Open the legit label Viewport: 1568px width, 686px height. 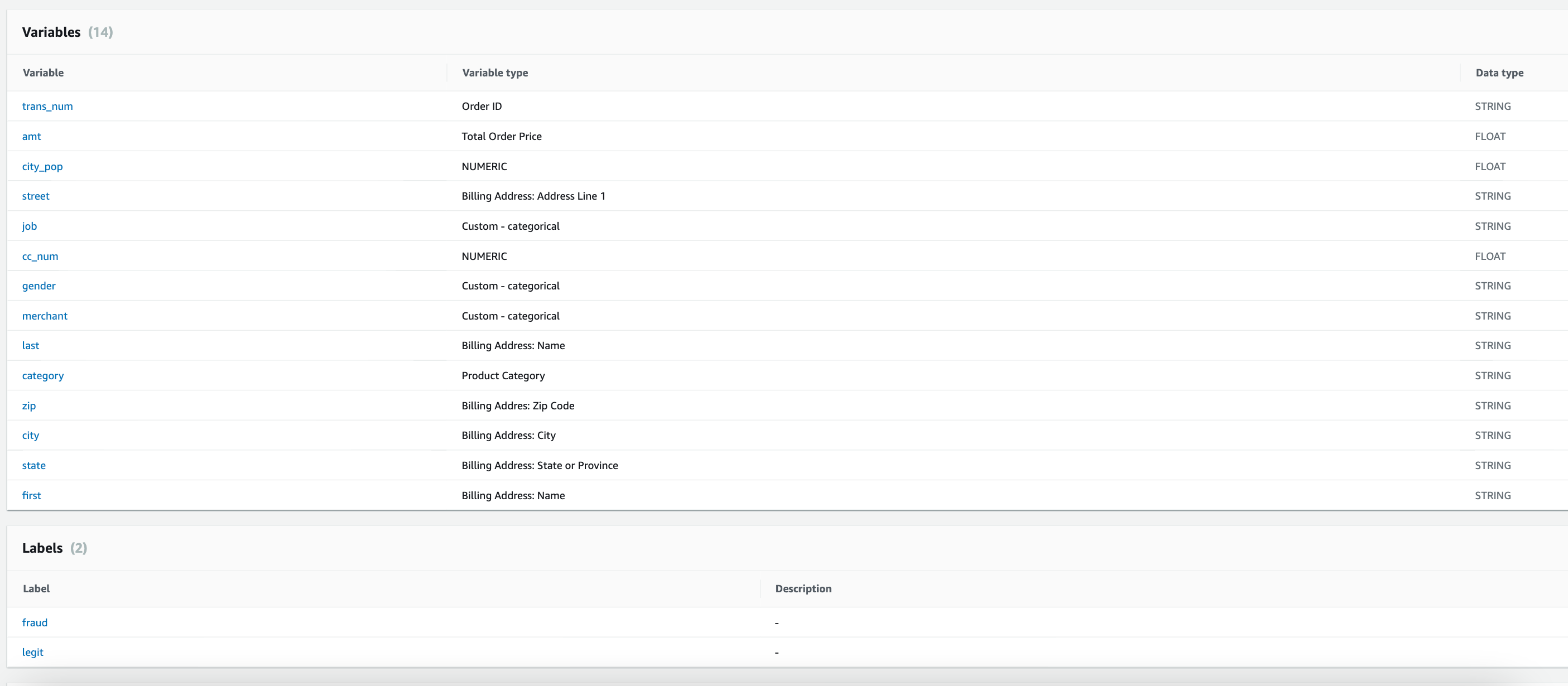pos(33,653)
